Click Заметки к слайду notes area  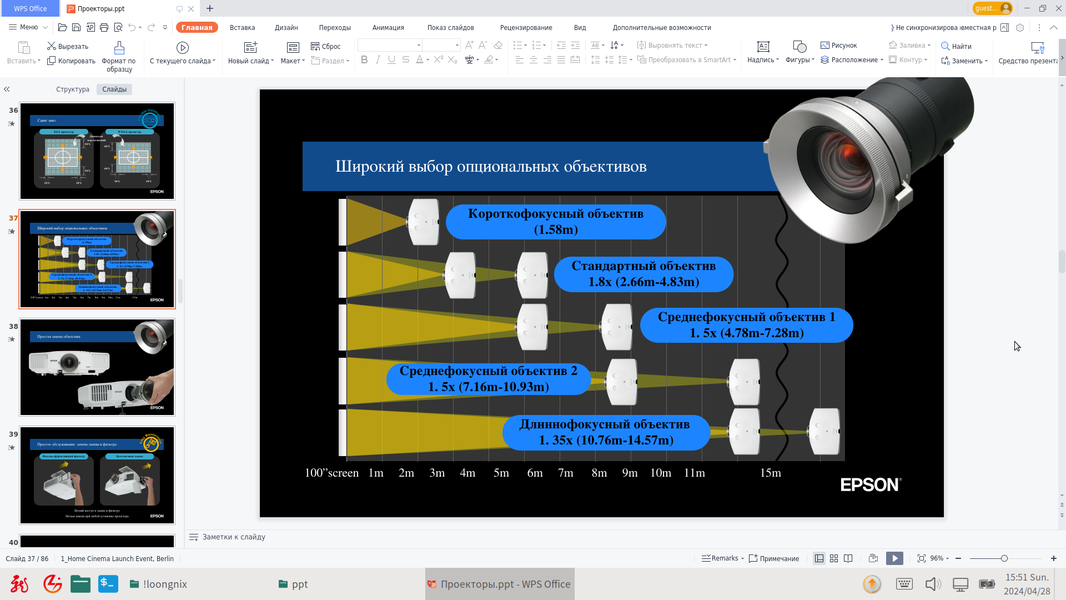pos(234,537)
